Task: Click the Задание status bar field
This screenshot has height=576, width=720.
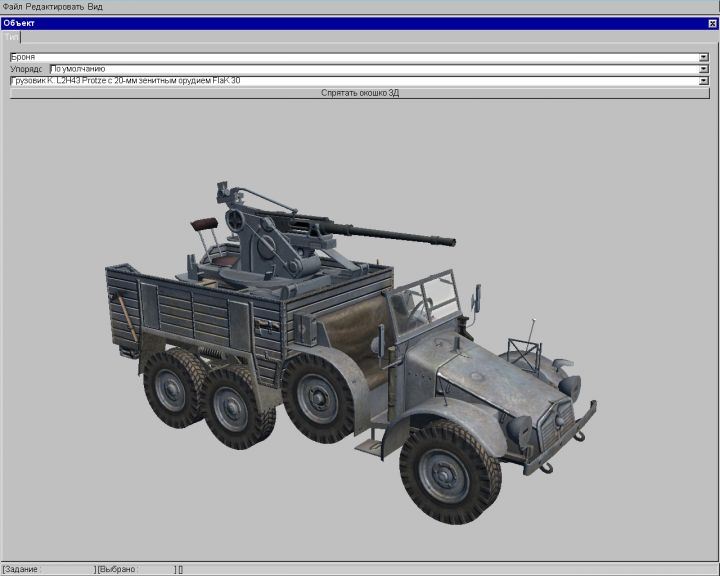Action: [x=50, y=569]
